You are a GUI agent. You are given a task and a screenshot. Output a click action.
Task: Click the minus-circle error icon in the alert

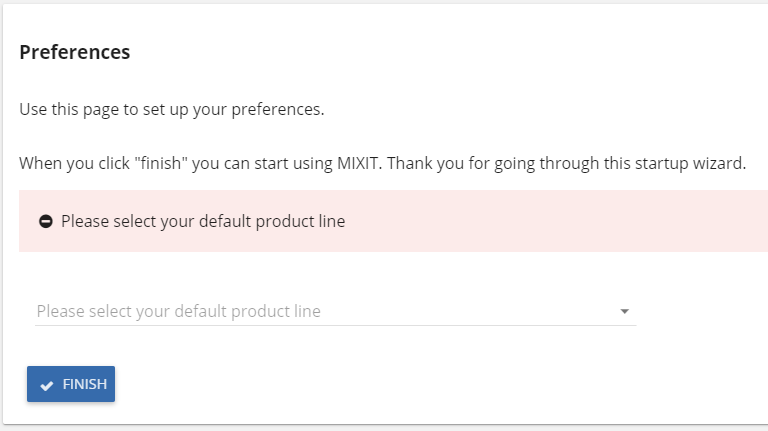click(46, 221)
